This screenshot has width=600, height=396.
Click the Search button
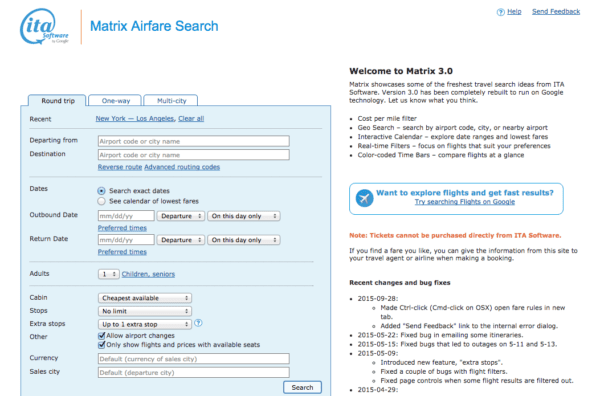(302, 387)
